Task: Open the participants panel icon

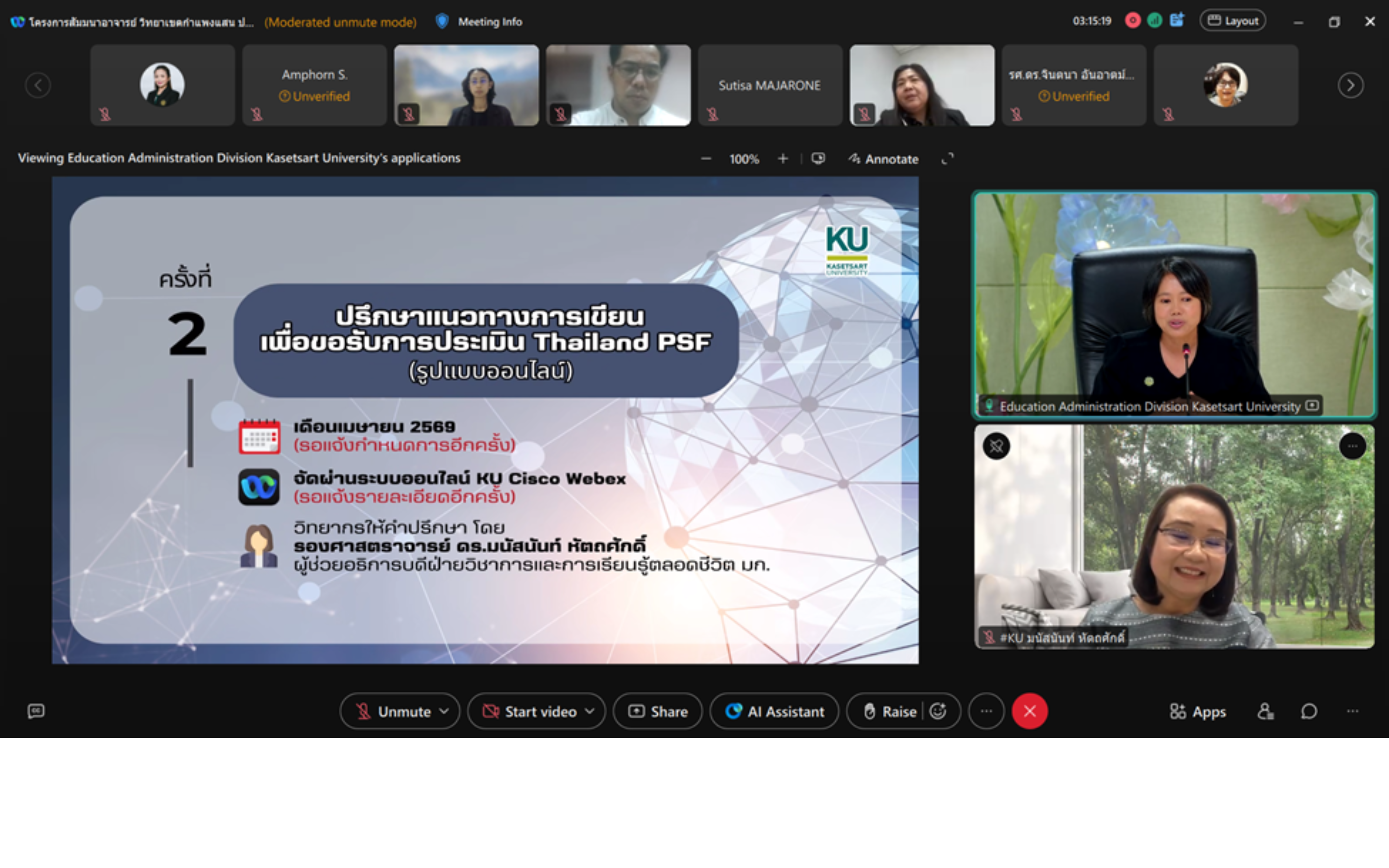Action: coord(1265,711)
